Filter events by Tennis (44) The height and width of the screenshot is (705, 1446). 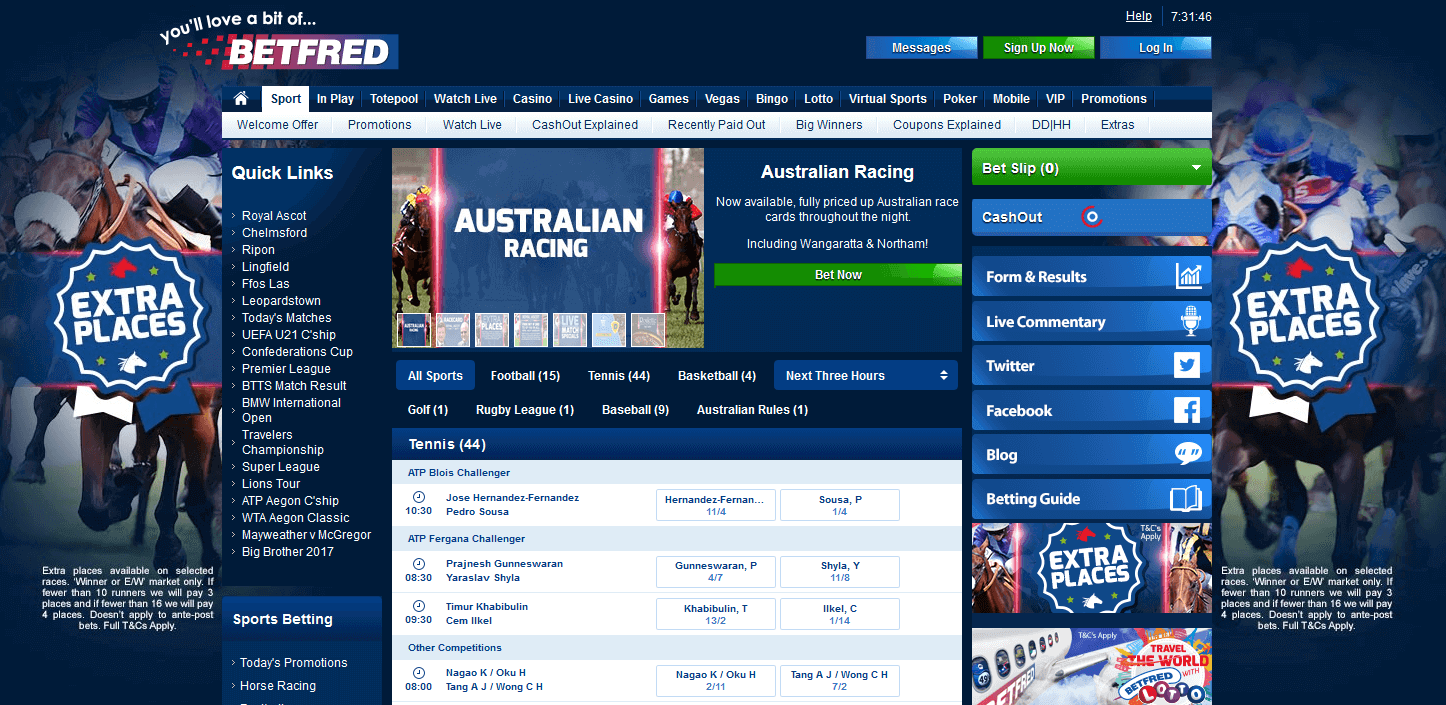coord(619,376)
